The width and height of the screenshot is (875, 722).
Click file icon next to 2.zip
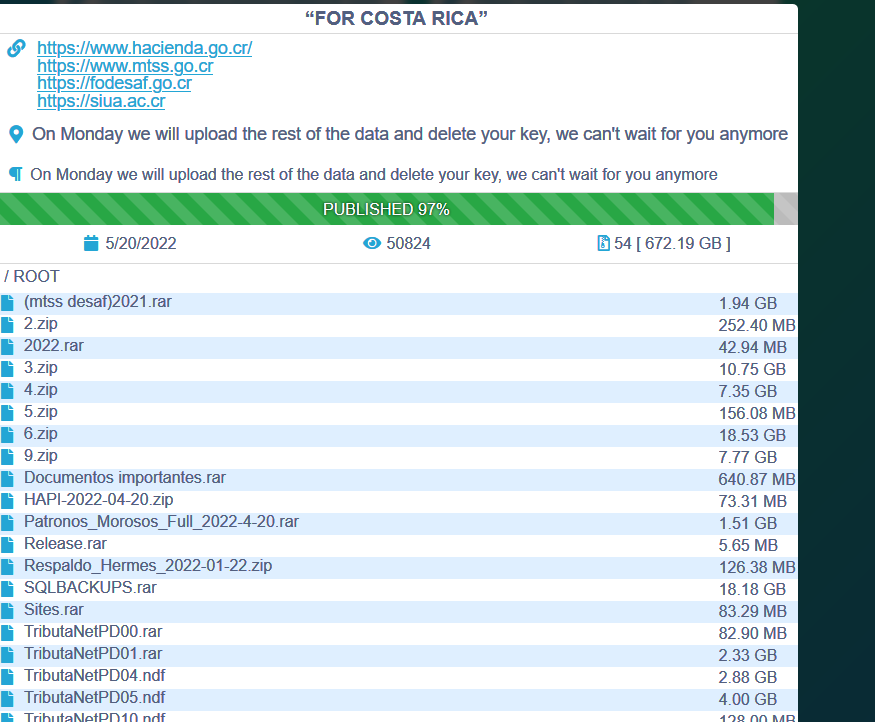pyautogui.click(x=7, y=325)
